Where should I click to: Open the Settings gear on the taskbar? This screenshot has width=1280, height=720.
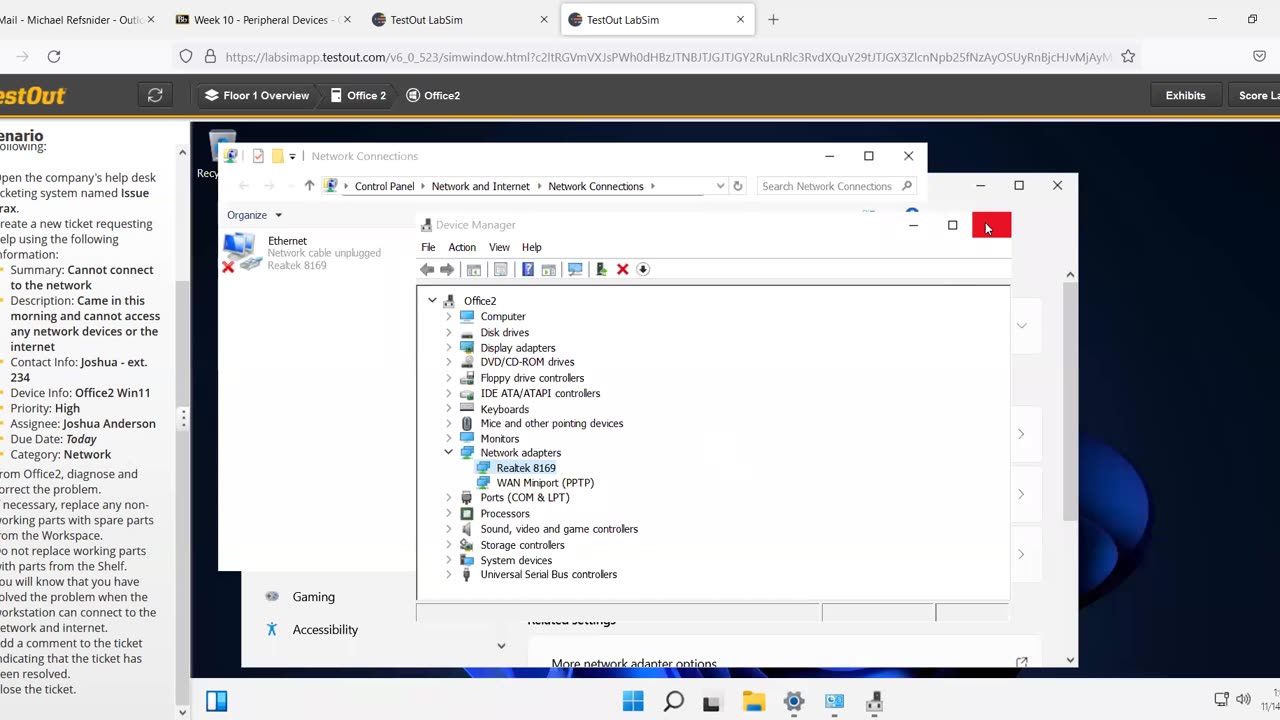point(793,701)
